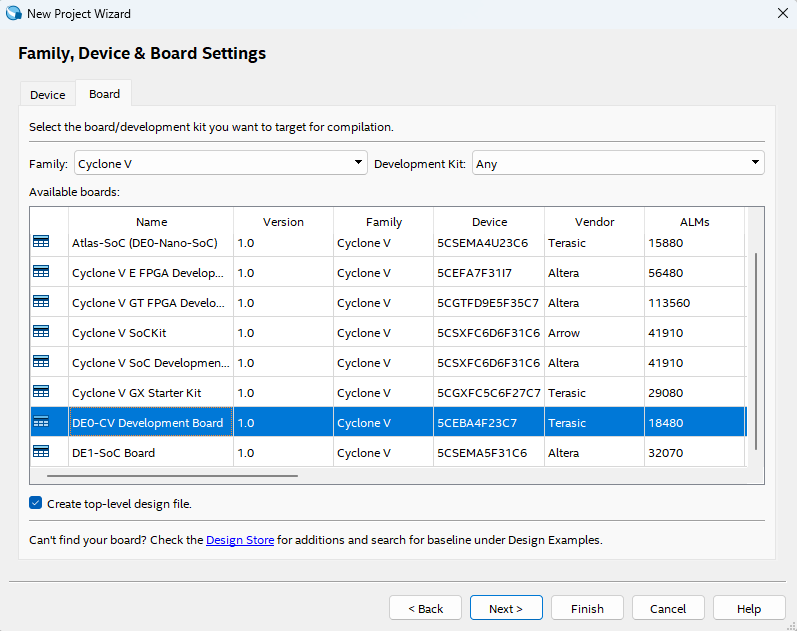Open the Design Store link
Image resolution: width=797 pixels, height=631 pixels.
(x=240, y=540)
